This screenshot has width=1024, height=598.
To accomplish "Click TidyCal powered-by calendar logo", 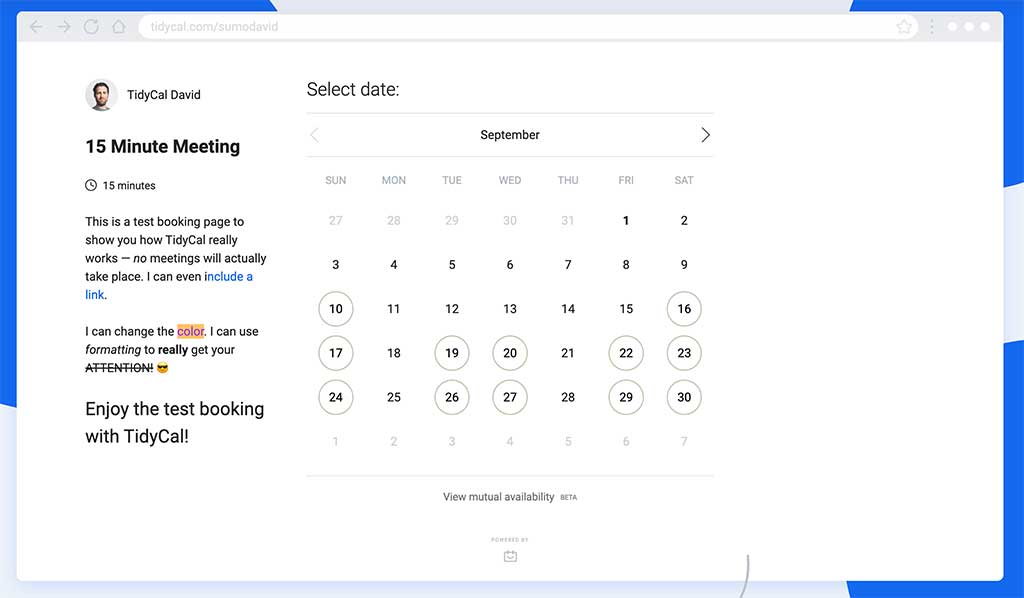I will point(510,556).
